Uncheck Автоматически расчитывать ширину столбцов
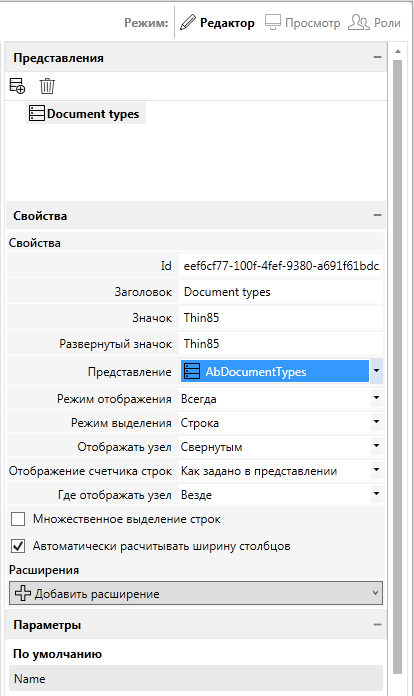 tap(18, 546)
